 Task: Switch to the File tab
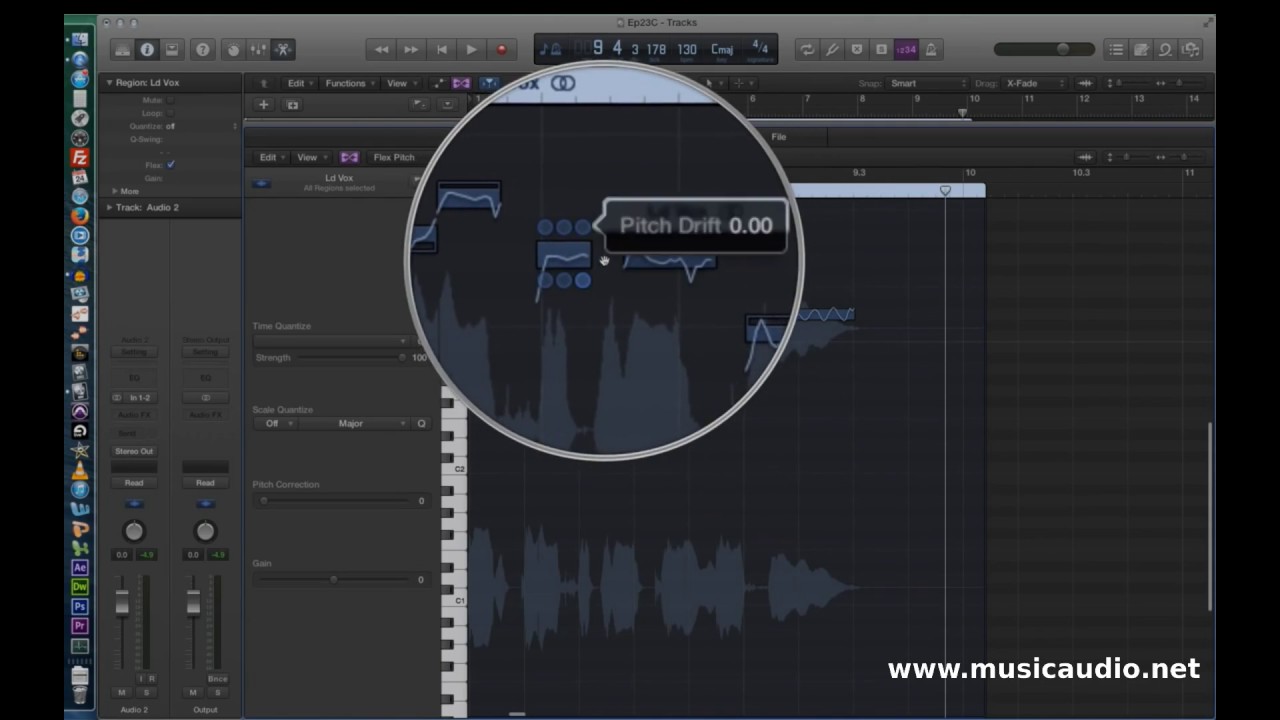tap(778, 137)
